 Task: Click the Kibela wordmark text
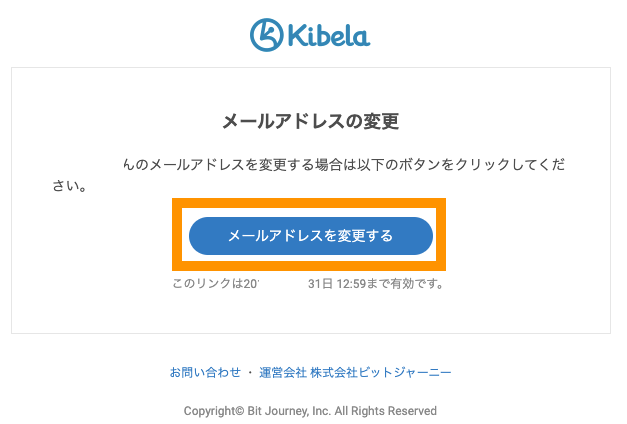(330, 35)
